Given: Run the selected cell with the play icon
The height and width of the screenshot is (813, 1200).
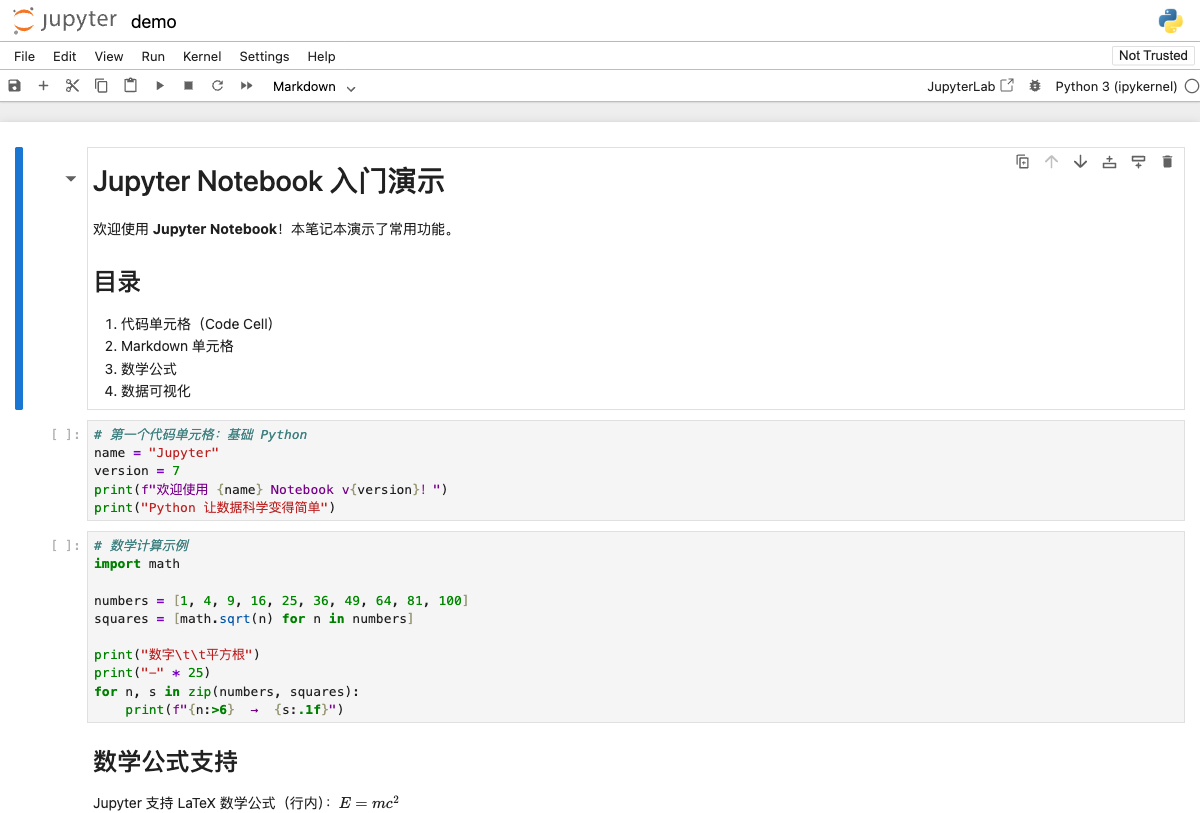Looking at the screenshot, I should pyautogui.click(x=159, y=86).
